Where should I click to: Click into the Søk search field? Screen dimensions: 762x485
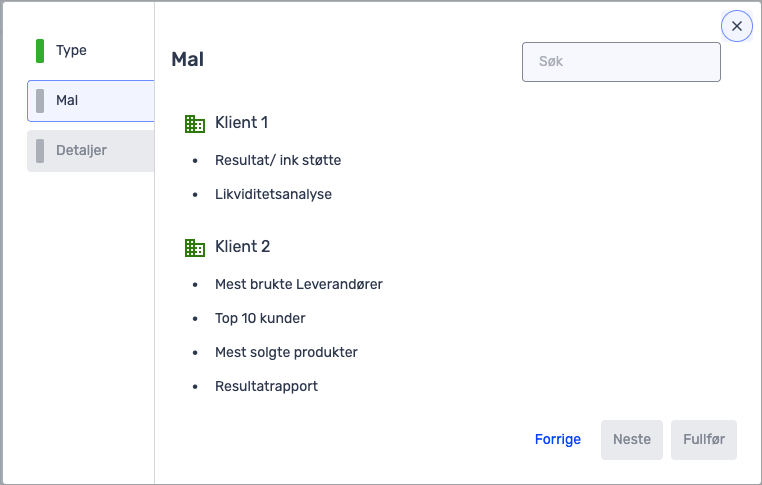[621, 61]
